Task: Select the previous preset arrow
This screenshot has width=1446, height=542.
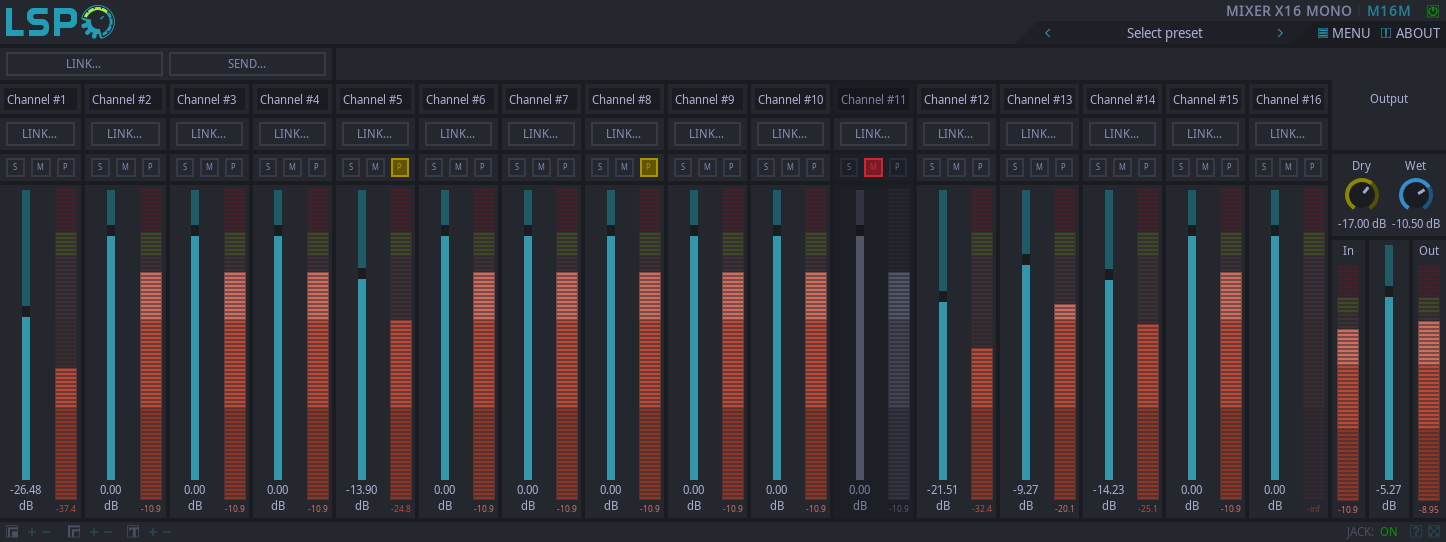Action: (x=1047, y=33)
